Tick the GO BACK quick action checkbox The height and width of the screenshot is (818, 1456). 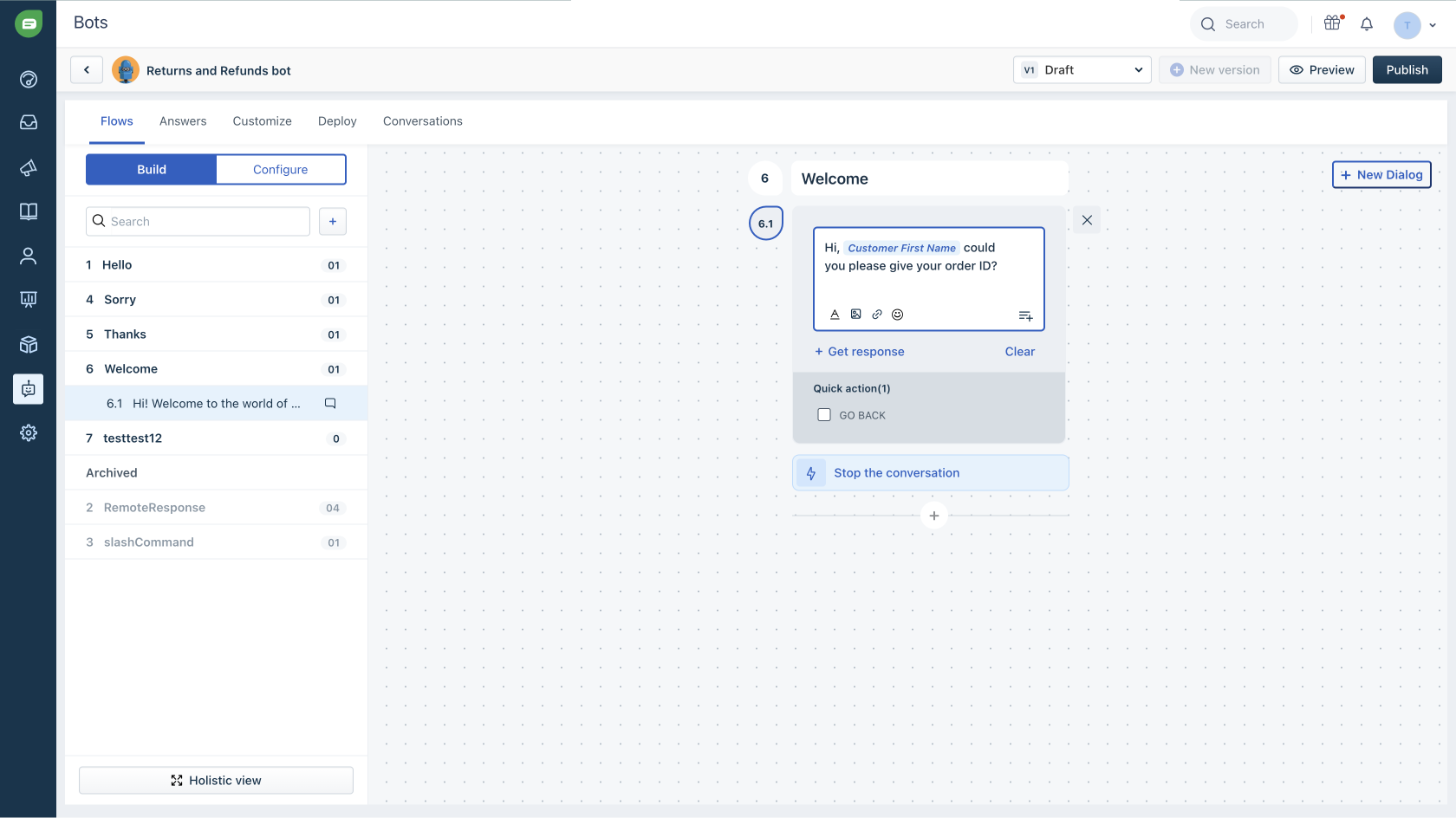(x=823, y=414)
